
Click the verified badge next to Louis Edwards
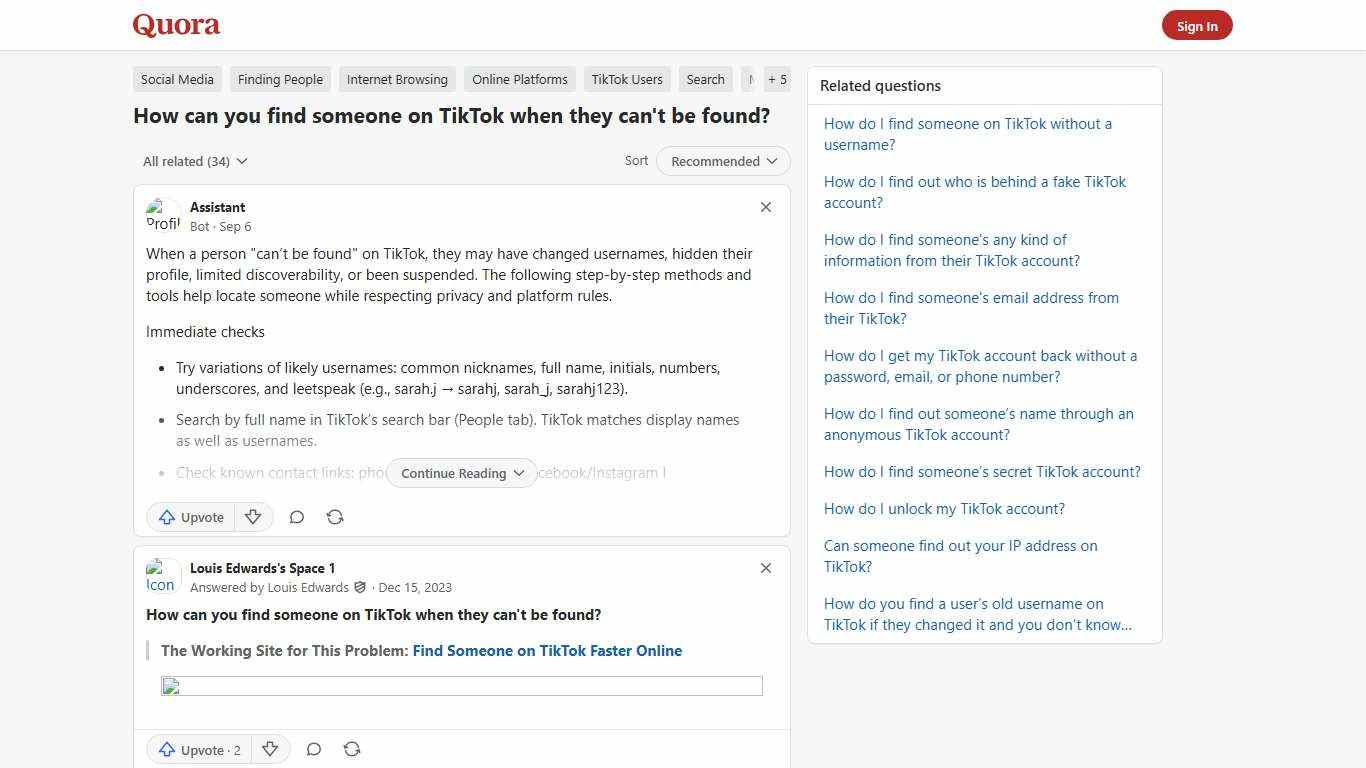[x=360, y=587]
